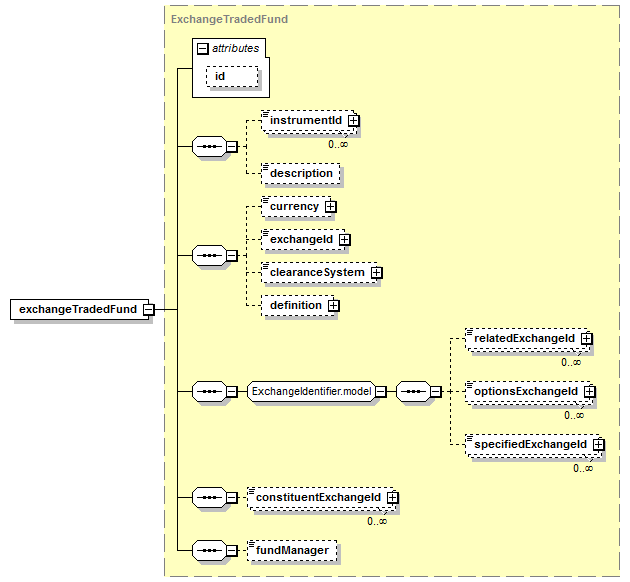
Task: Select the description element
Action: click(300, 173)
